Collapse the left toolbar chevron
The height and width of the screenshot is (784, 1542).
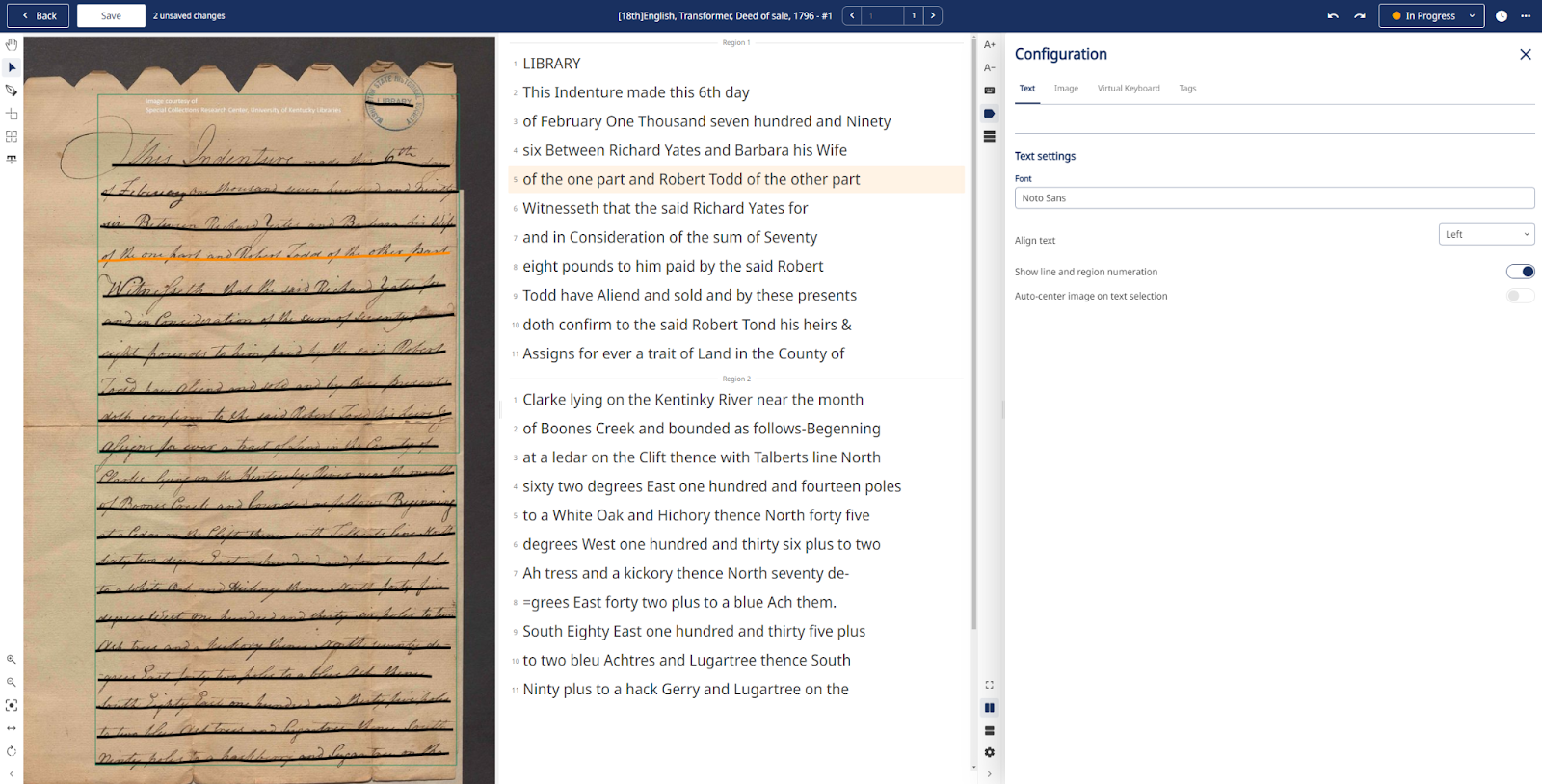click(12, 773)
